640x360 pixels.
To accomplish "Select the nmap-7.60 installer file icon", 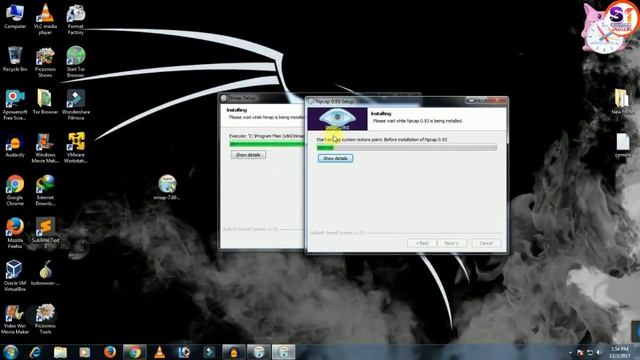I will pyautogui.click(x=167, y=188).
